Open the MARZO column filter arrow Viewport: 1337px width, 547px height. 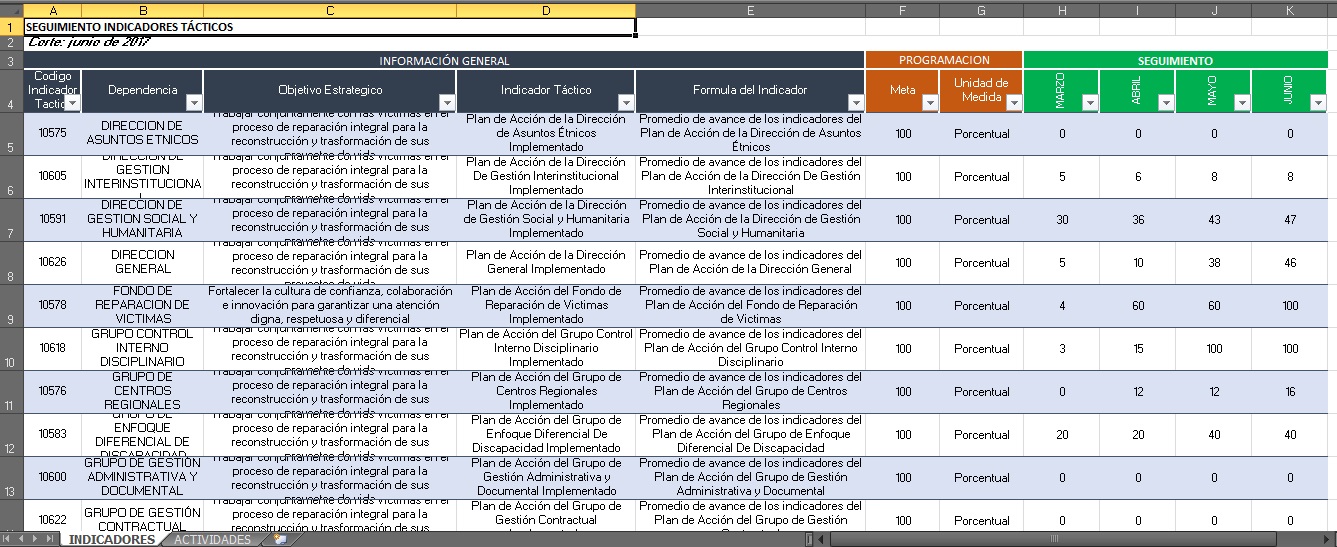(x=1090, y=103)
